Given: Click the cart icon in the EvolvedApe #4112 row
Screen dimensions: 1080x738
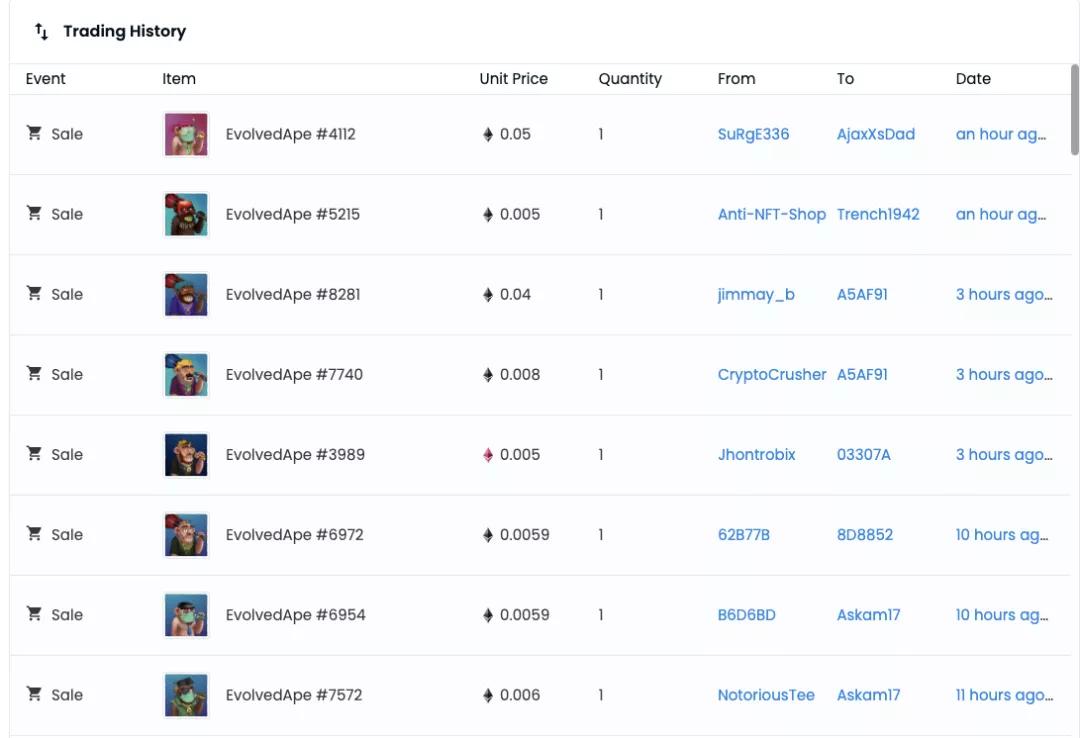Looking at the screenshot, I should click(x=34, y=134).
